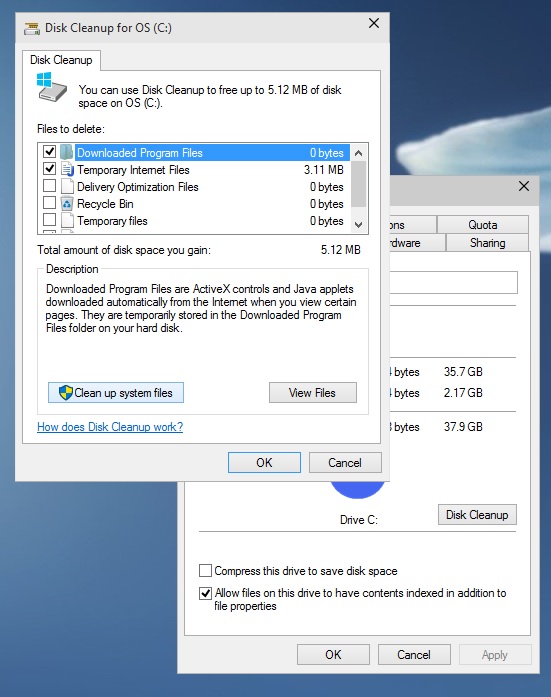551x697 pixels.
Task: Click the Delivery Optimization Files document icon
Action: 67,187
